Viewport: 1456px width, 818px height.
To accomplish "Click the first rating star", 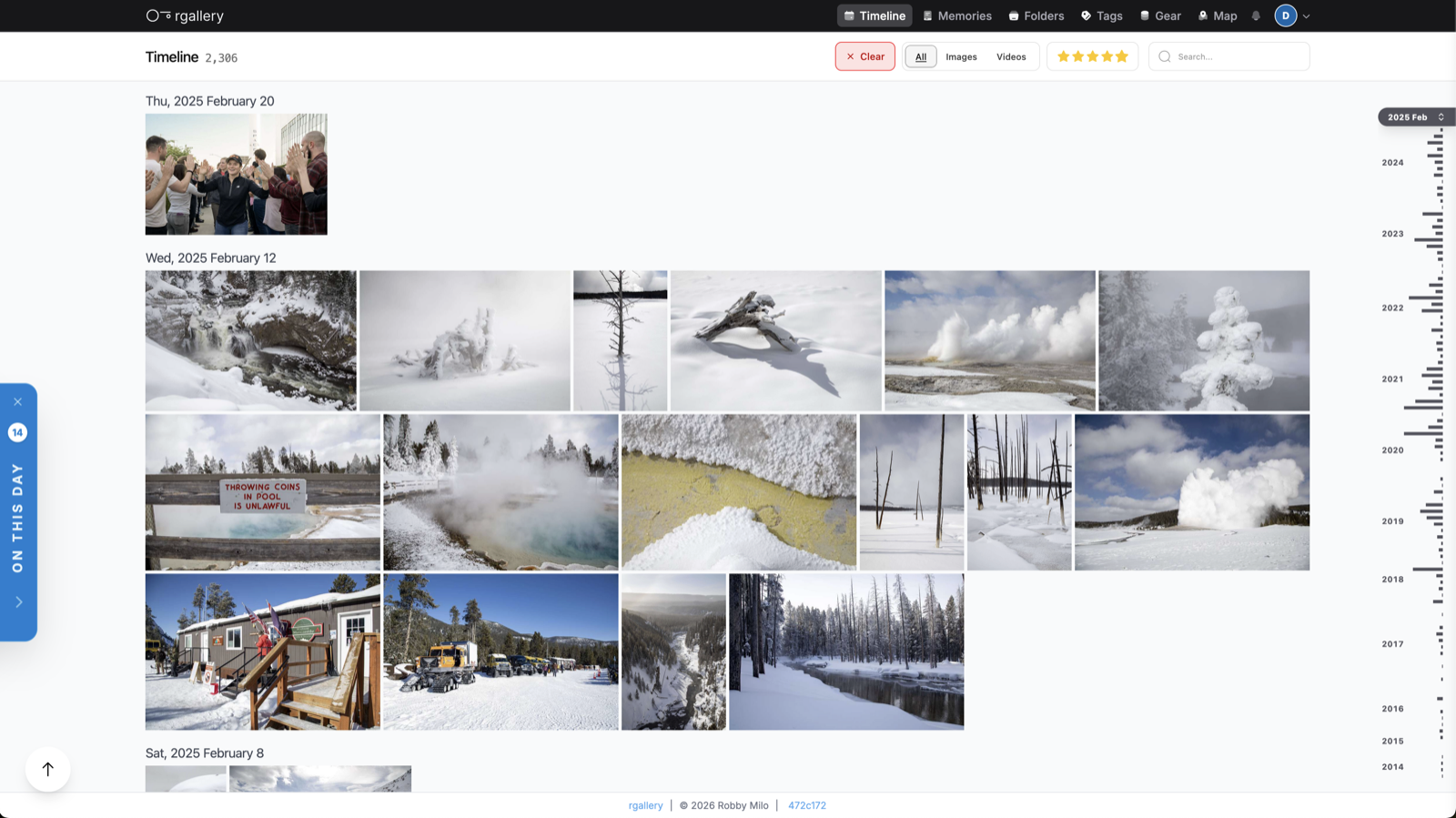I will coord(1063,56).
